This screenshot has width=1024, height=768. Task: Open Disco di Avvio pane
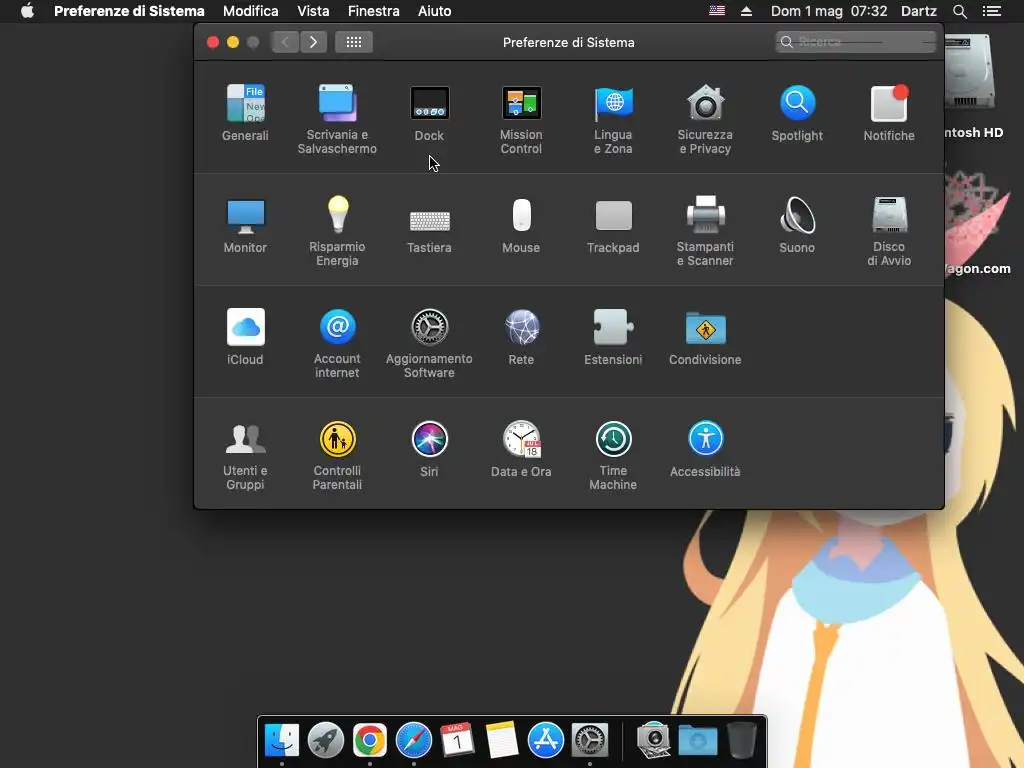click(x=889, y=231)
